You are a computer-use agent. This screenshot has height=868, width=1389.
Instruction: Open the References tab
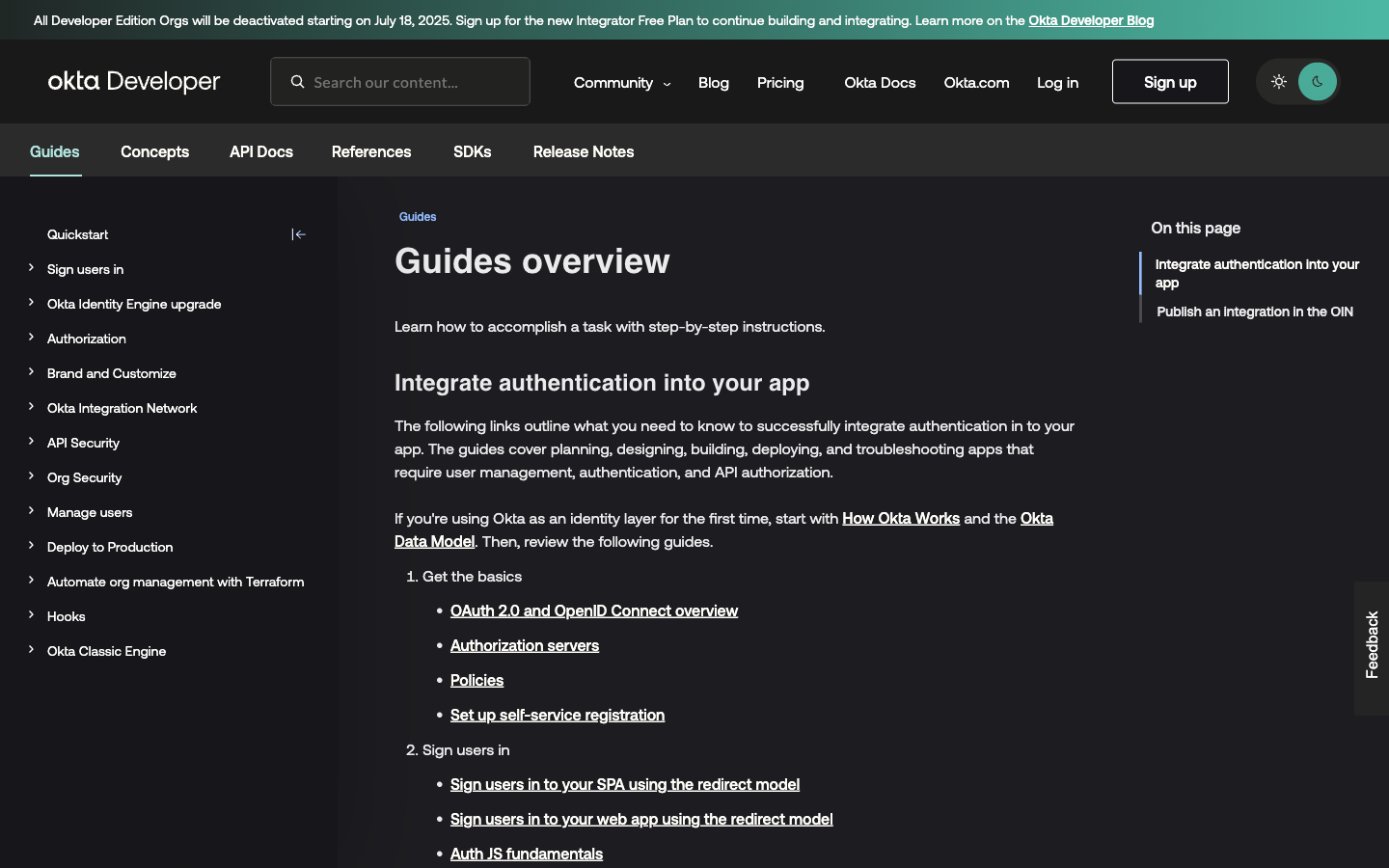pos(371,151)
